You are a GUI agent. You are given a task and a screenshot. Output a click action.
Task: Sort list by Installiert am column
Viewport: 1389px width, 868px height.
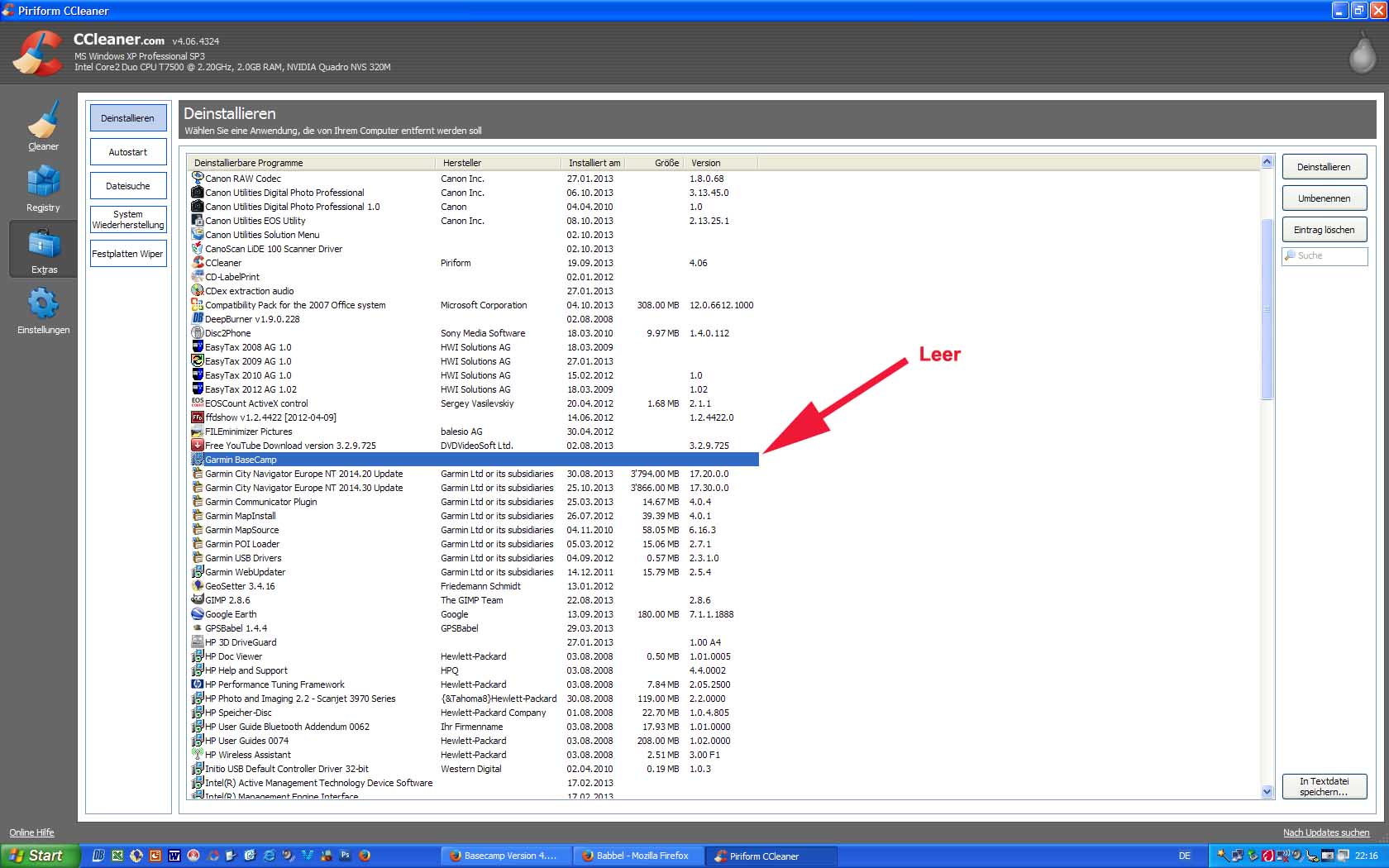[x=594, y=163]
